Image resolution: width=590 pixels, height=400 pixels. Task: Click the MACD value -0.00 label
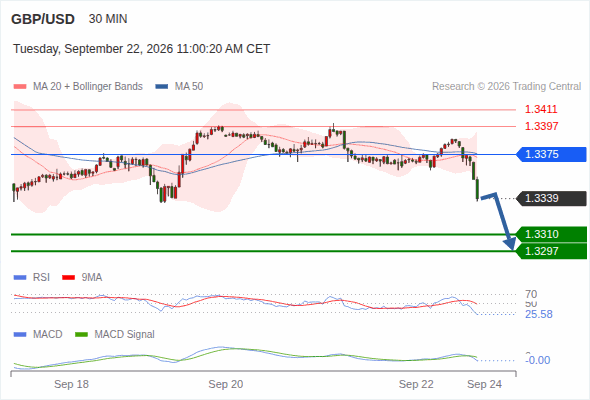tap(538, 360)
